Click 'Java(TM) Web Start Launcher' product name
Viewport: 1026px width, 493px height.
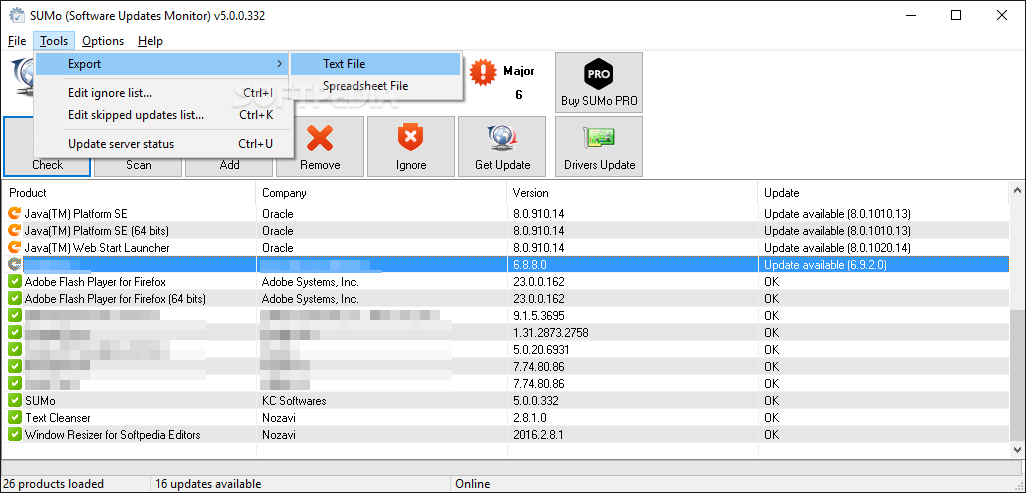click(97, 247)
